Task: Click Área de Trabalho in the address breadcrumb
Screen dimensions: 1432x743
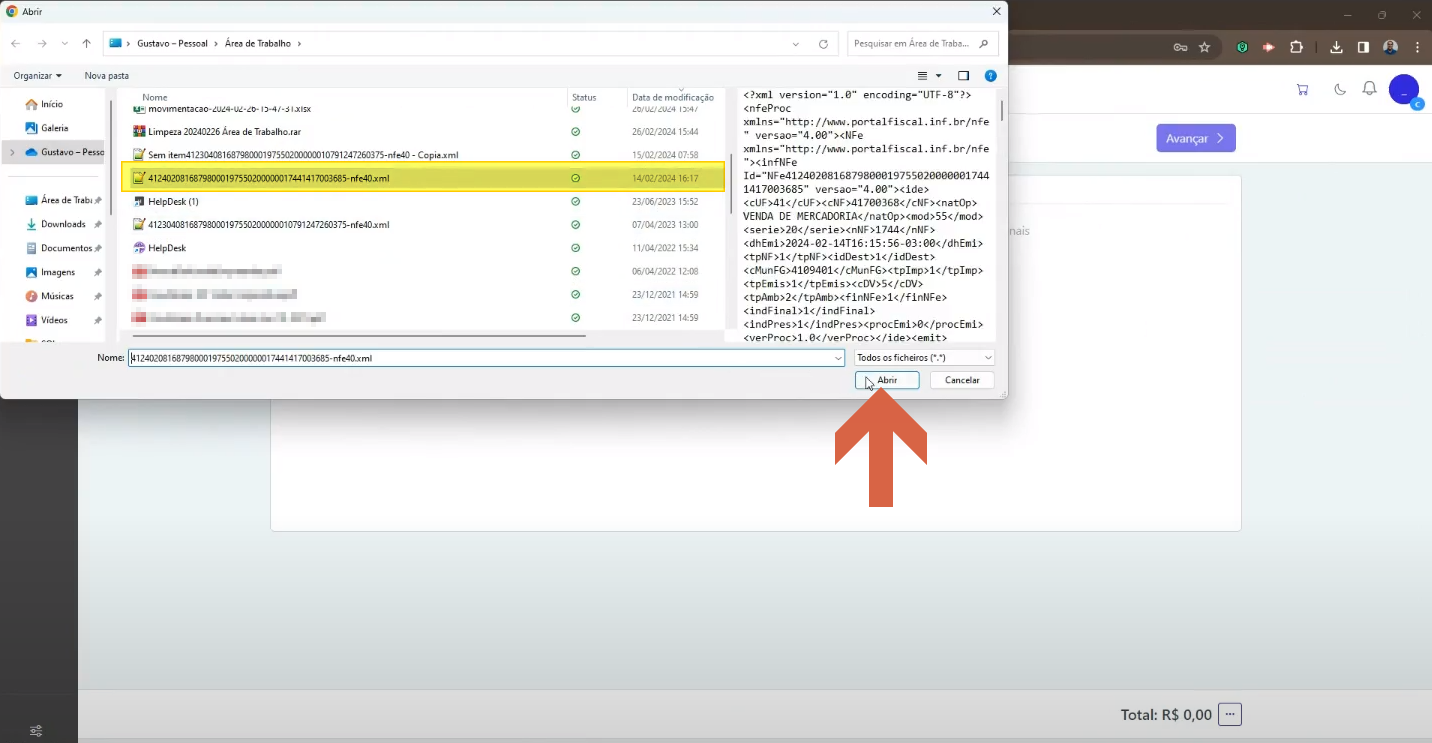Action: tap(258, 44)
